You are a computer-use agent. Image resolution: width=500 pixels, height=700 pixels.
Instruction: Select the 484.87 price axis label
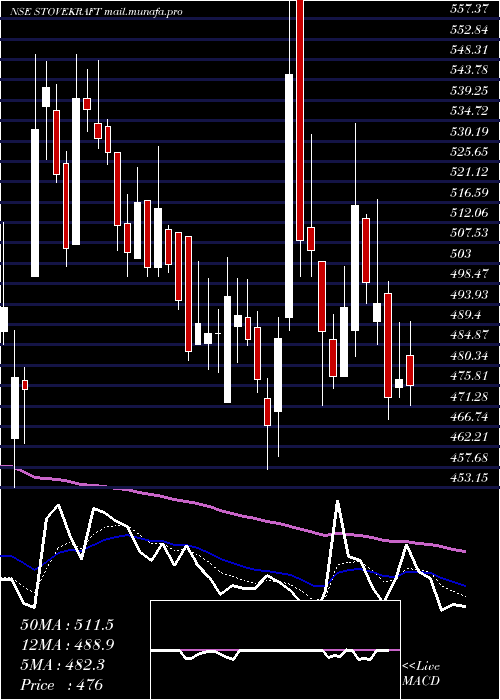(469, 335)
